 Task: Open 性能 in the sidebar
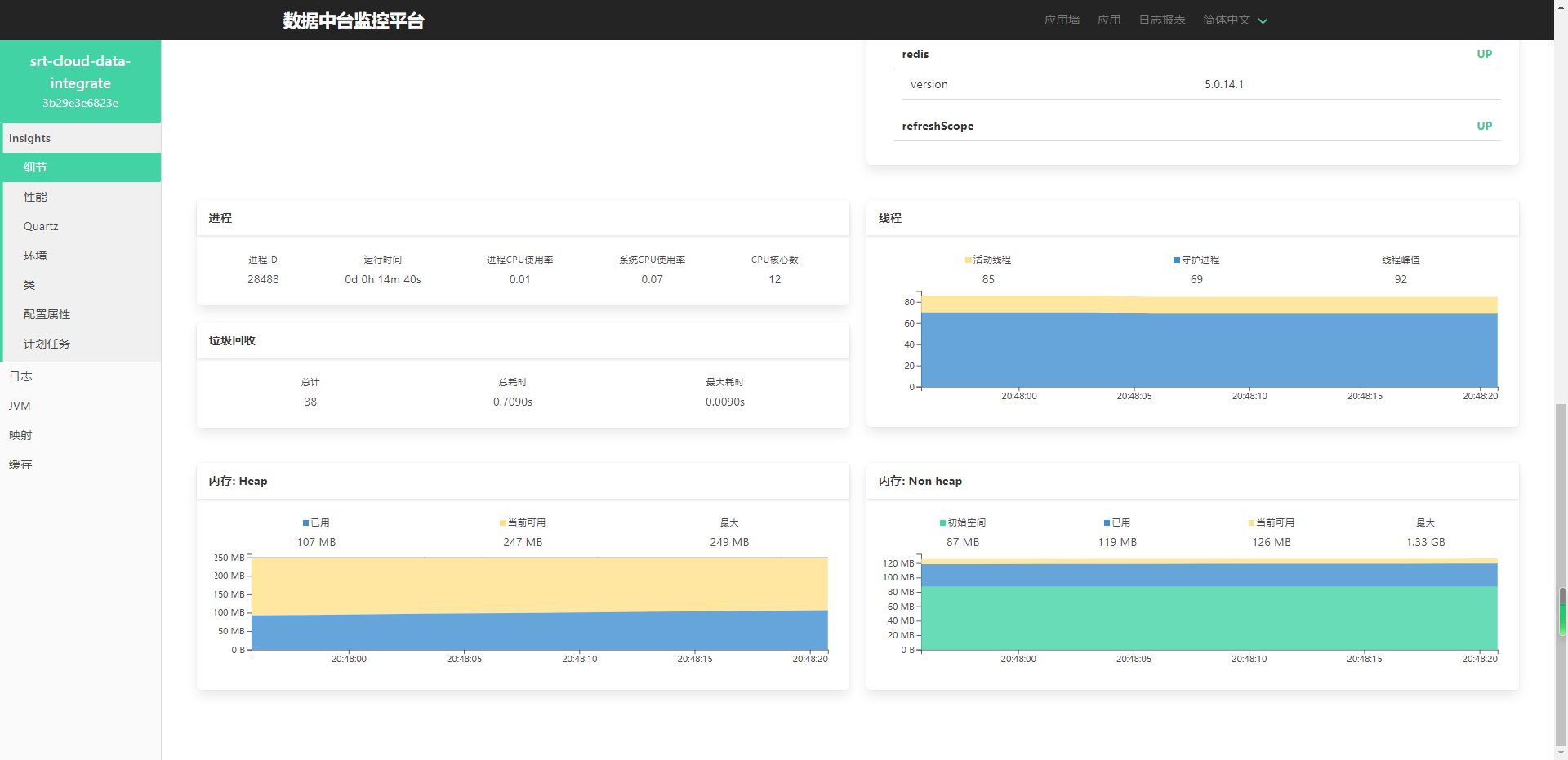80,197
